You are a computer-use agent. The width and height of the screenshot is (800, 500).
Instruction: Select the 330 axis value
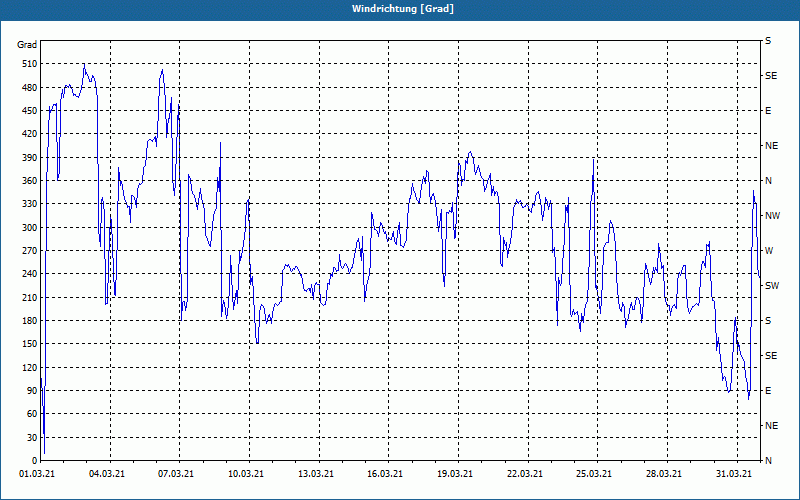[x=29, y=204]
